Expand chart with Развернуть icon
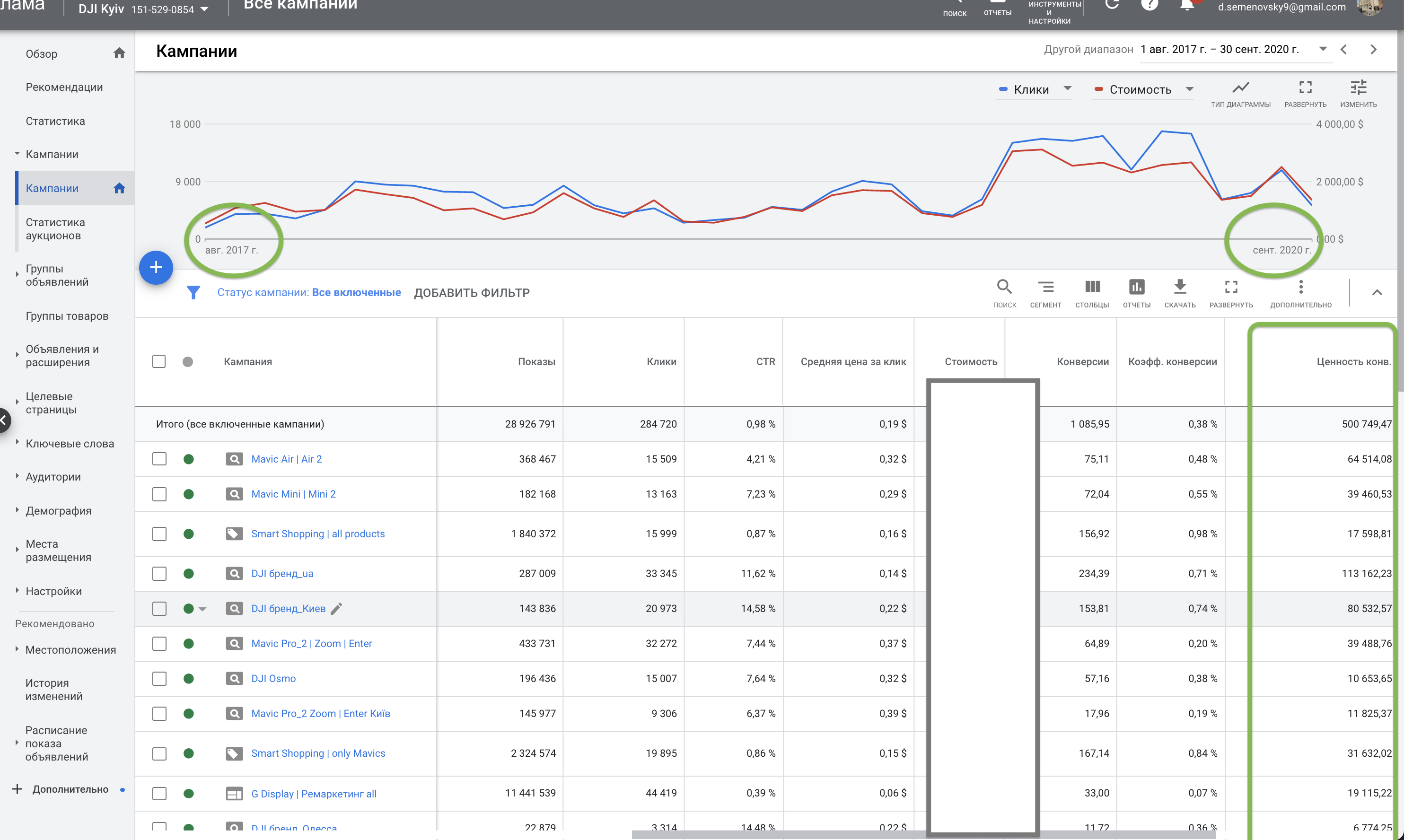Image resolution: width=1404 pixels, height=840 pixels. (x=1305, y=87)
